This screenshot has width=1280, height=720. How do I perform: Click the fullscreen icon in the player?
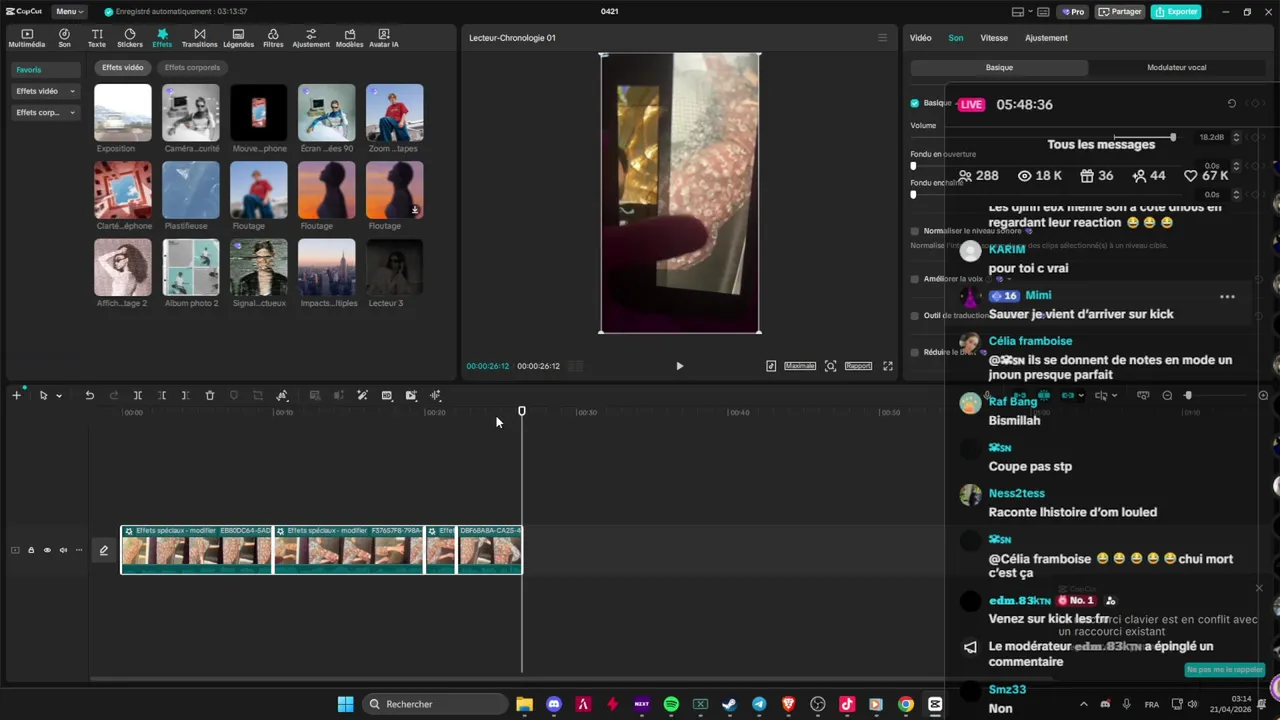pyautogui.click(x=887, y=366)
